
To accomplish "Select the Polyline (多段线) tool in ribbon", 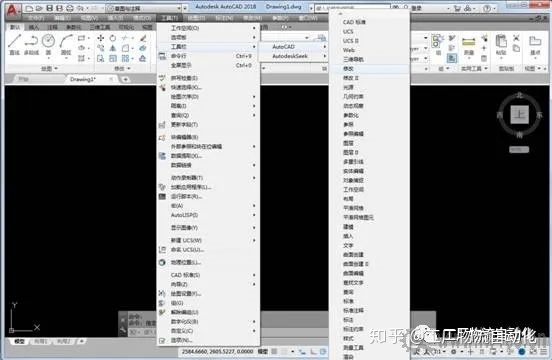I will (31, 45).
